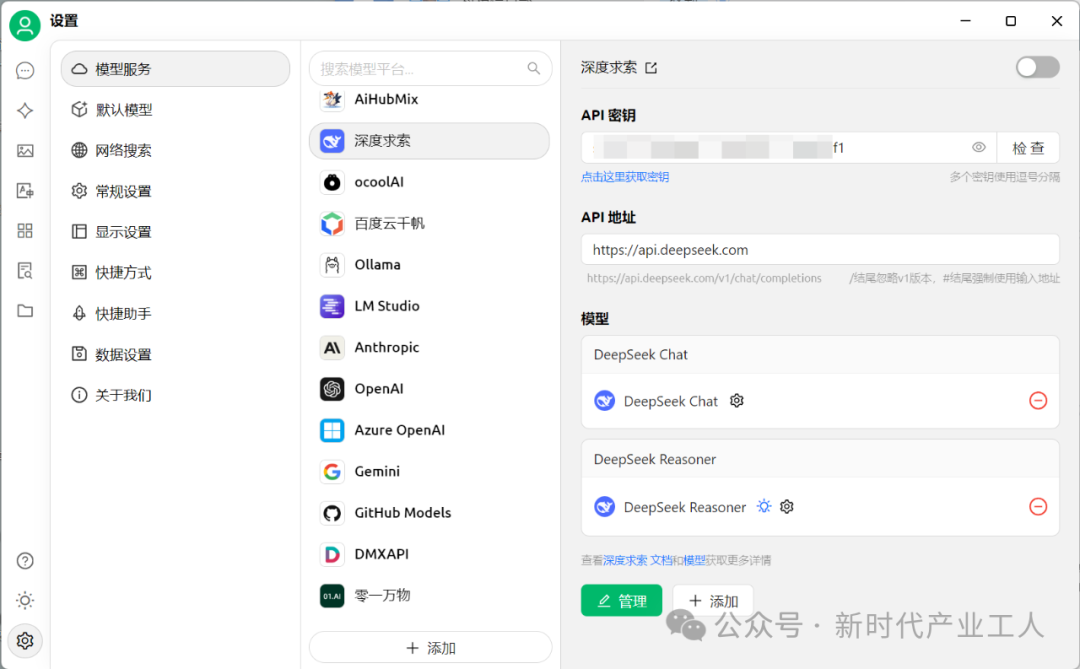Click the API 地址 URL field
Viewport: 1080px width, 669px height.
820,249
